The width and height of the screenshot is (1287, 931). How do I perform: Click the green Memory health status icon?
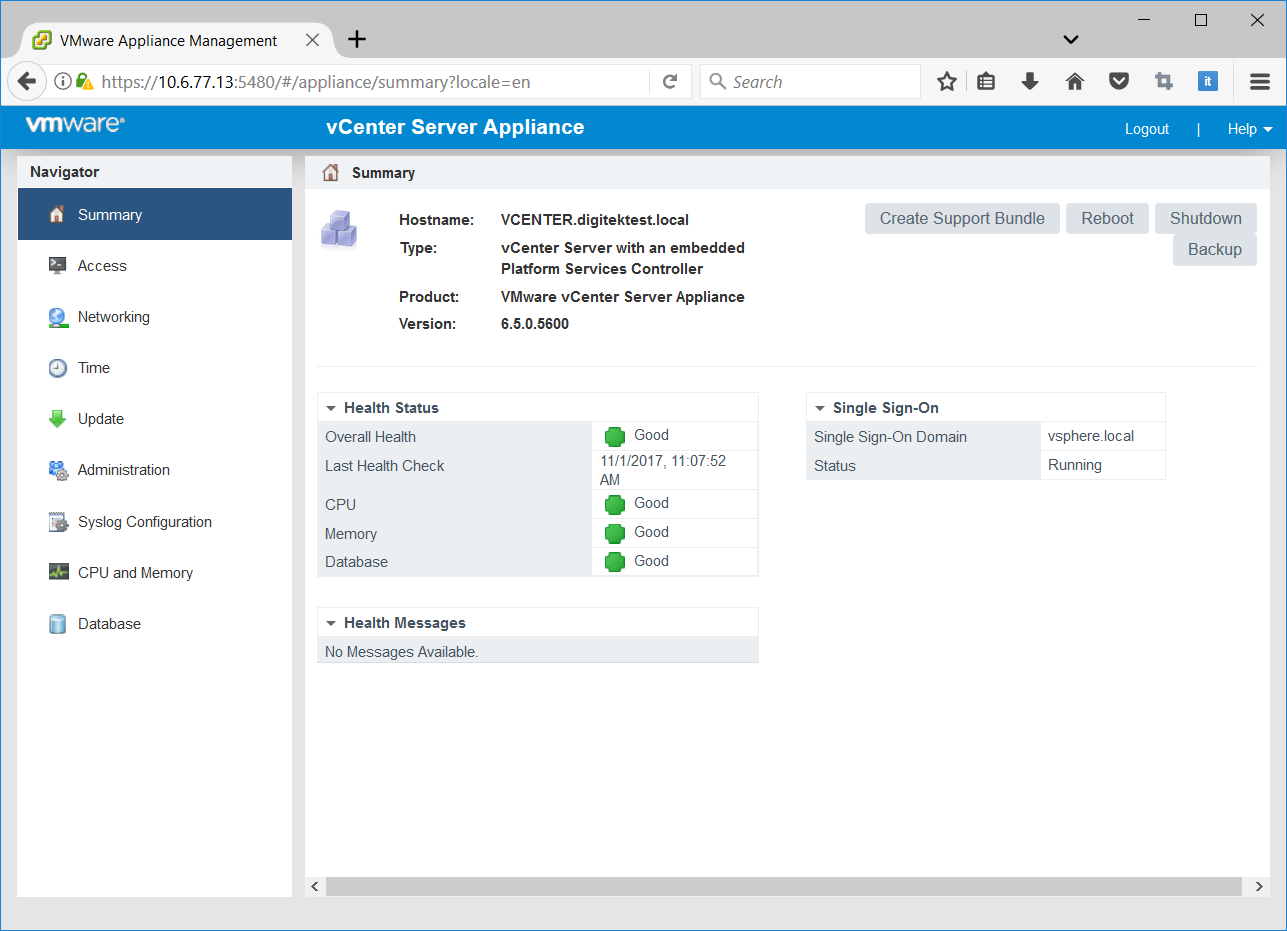[x=615, y=533]
